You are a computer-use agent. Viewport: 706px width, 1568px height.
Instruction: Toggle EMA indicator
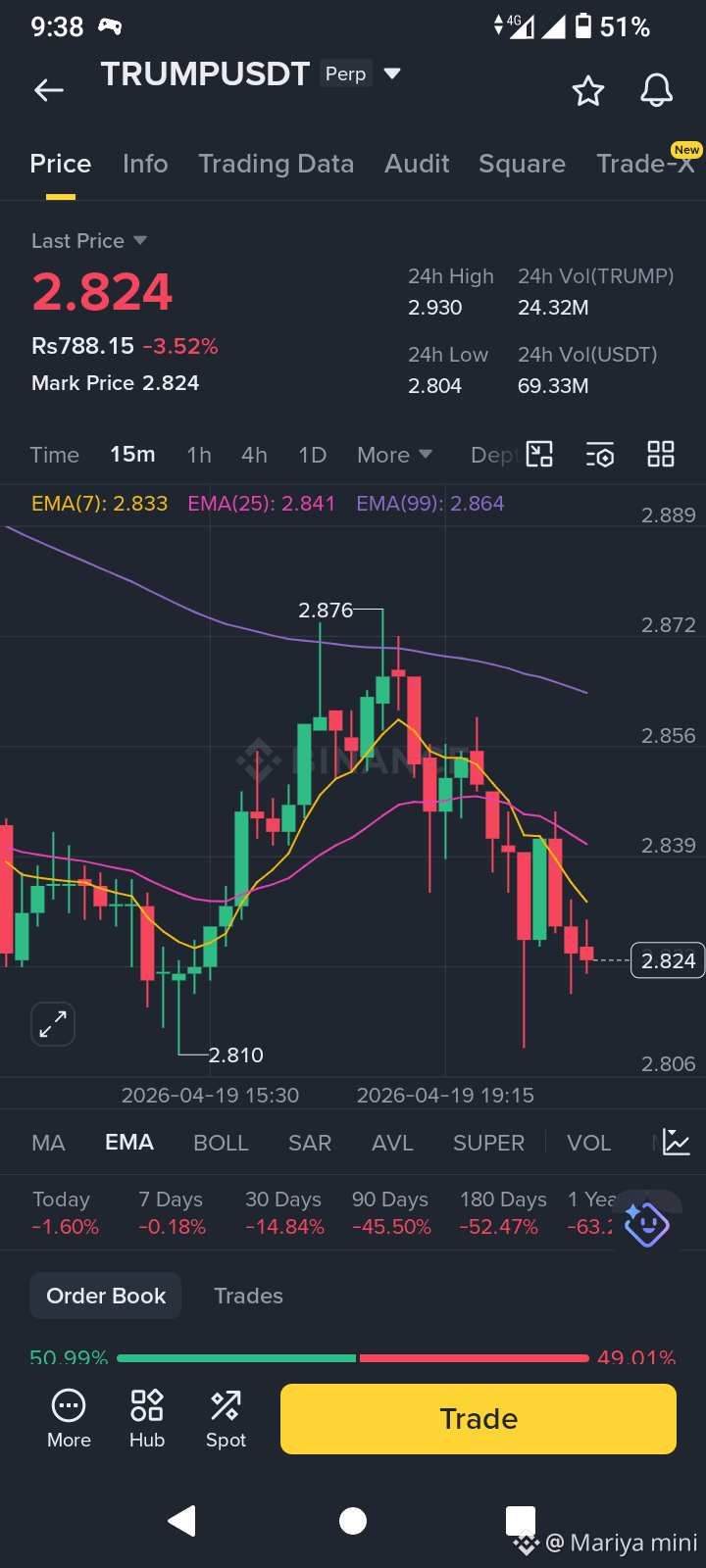(x=129, y=1143)
